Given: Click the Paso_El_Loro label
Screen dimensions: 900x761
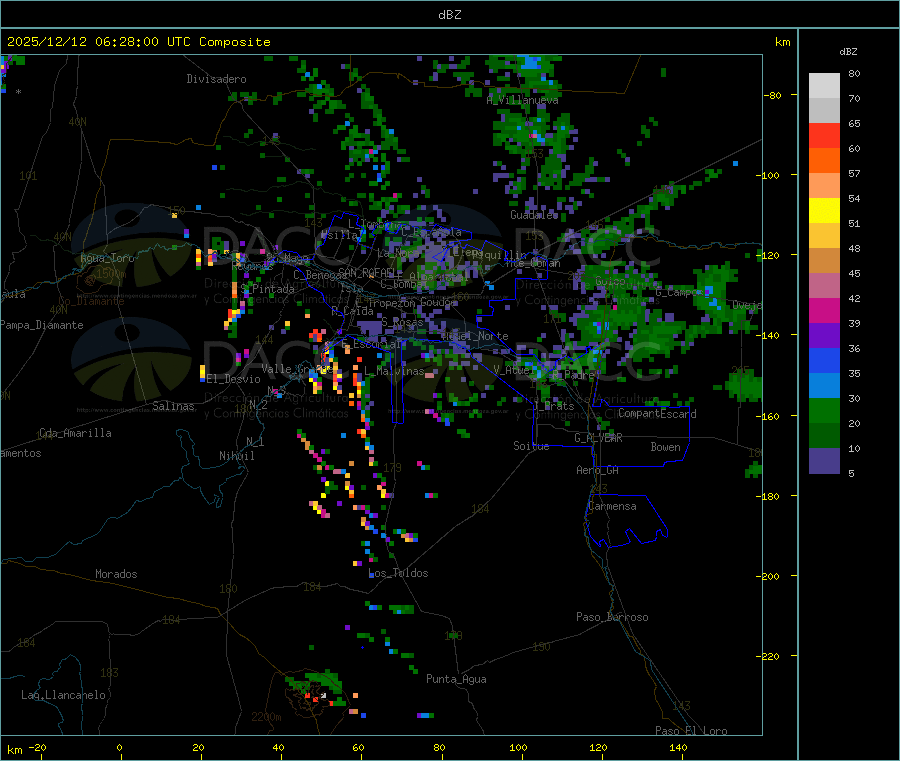Looking at the screenshot, I should (691, 731).
